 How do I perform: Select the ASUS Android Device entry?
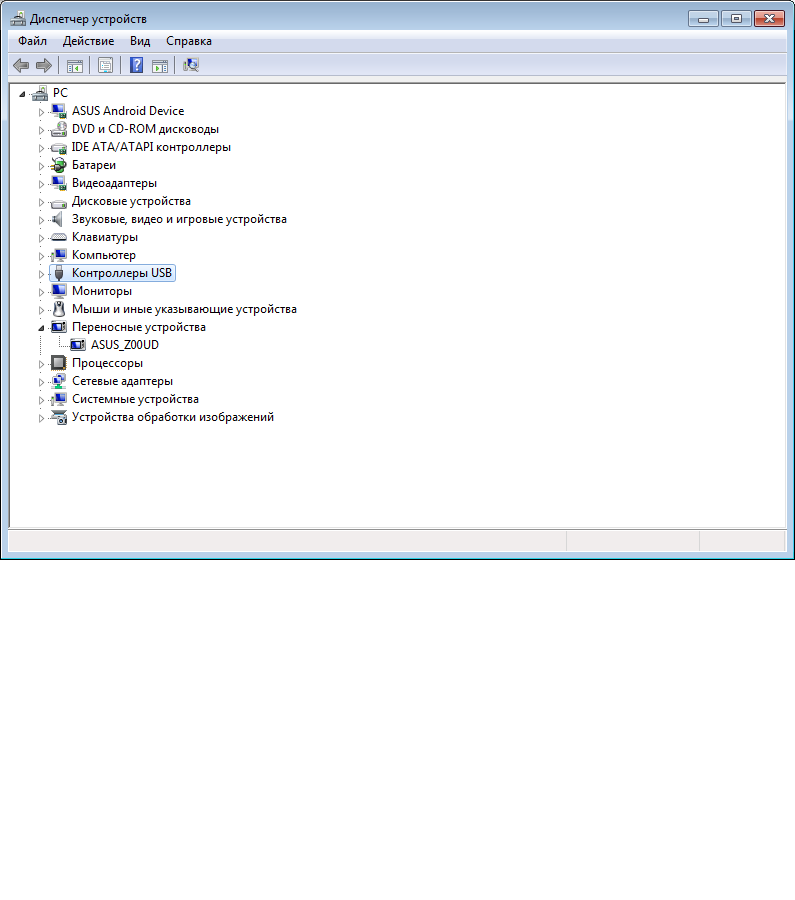pos(127,111)
